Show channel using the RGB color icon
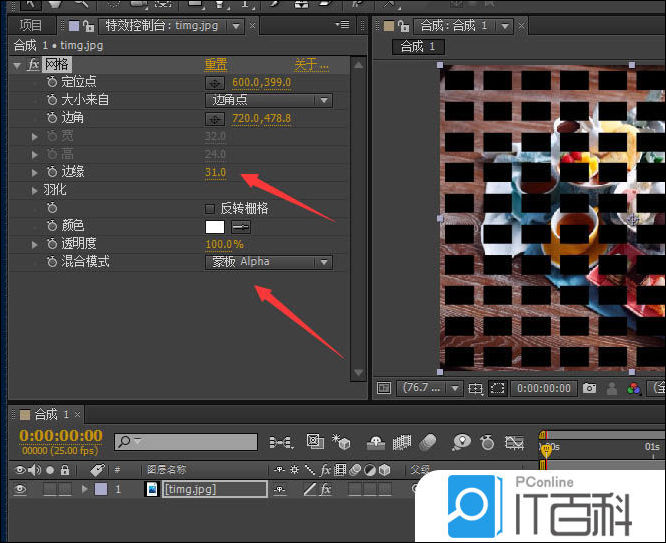The width and height of the screenshot is (666, 543). click(633, 388)
